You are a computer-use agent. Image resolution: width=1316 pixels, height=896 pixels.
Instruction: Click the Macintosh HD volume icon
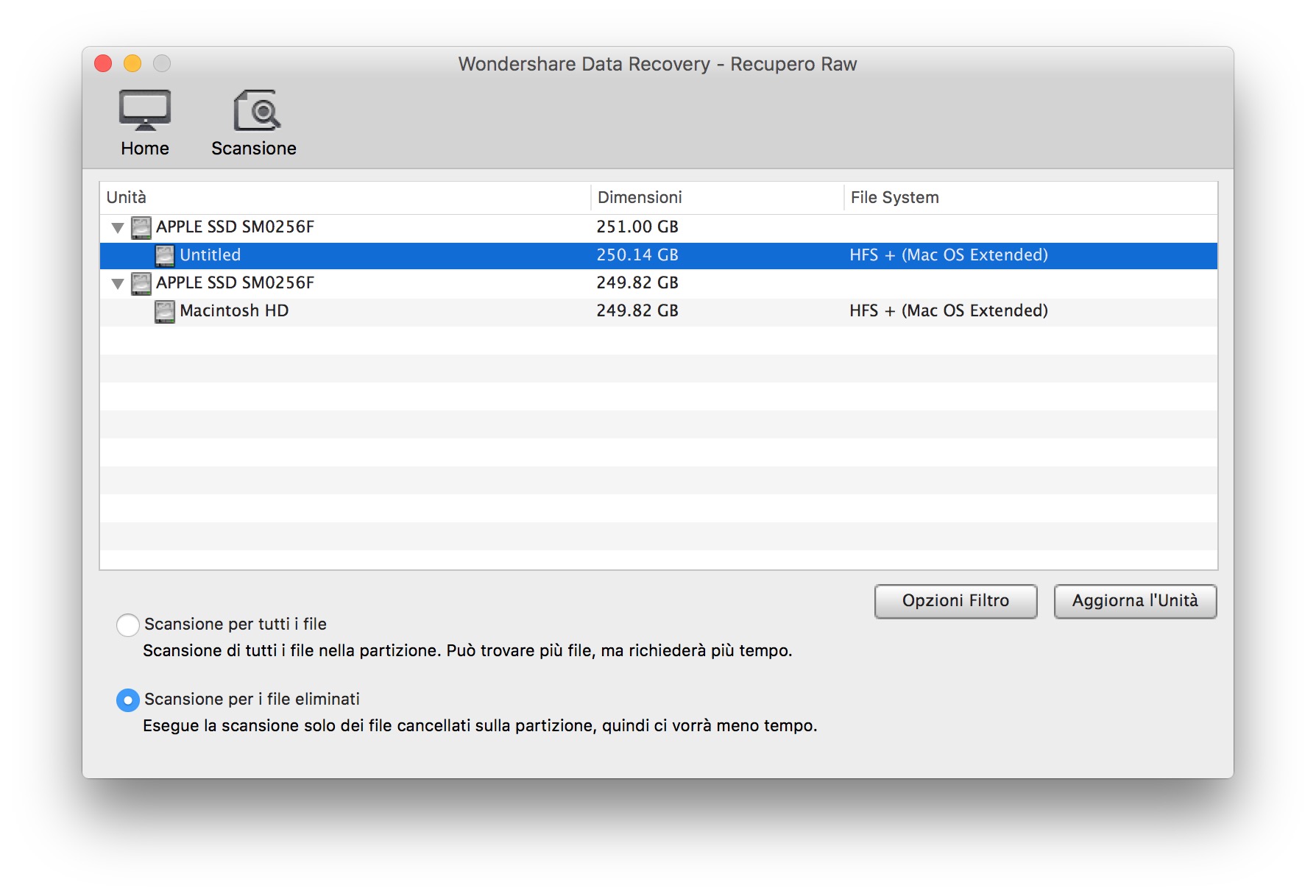(165, 311)
